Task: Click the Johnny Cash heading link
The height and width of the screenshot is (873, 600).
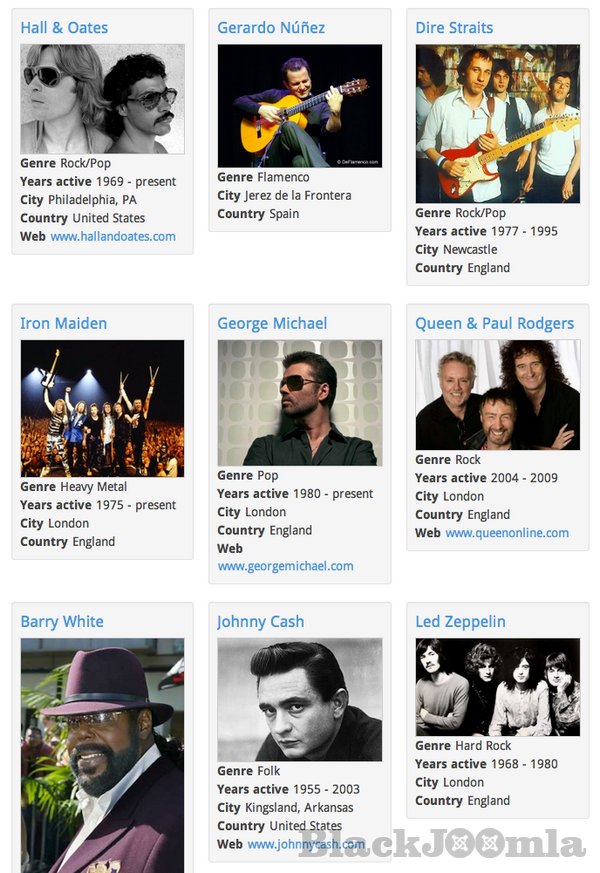Action: 261,622
